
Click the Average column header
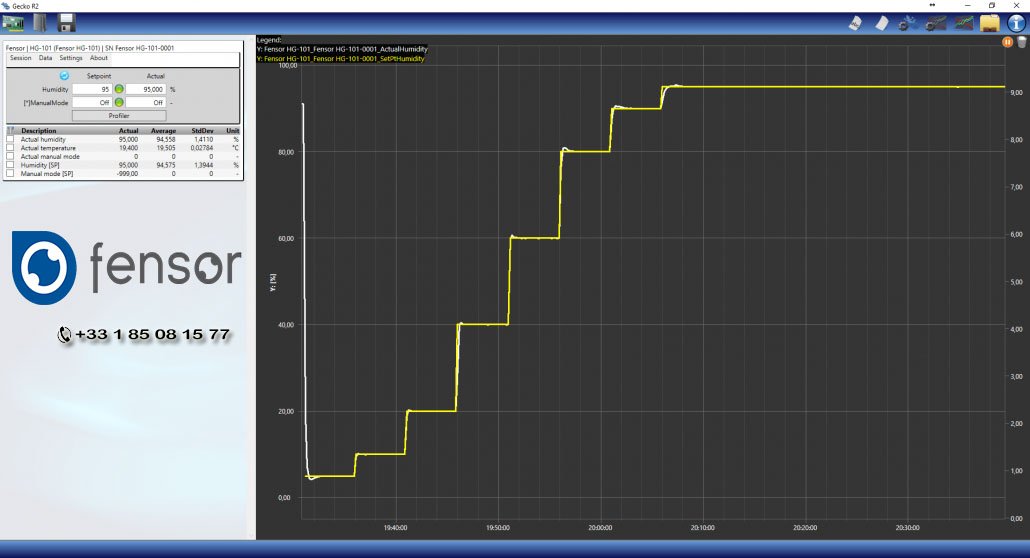coord(164,131)
